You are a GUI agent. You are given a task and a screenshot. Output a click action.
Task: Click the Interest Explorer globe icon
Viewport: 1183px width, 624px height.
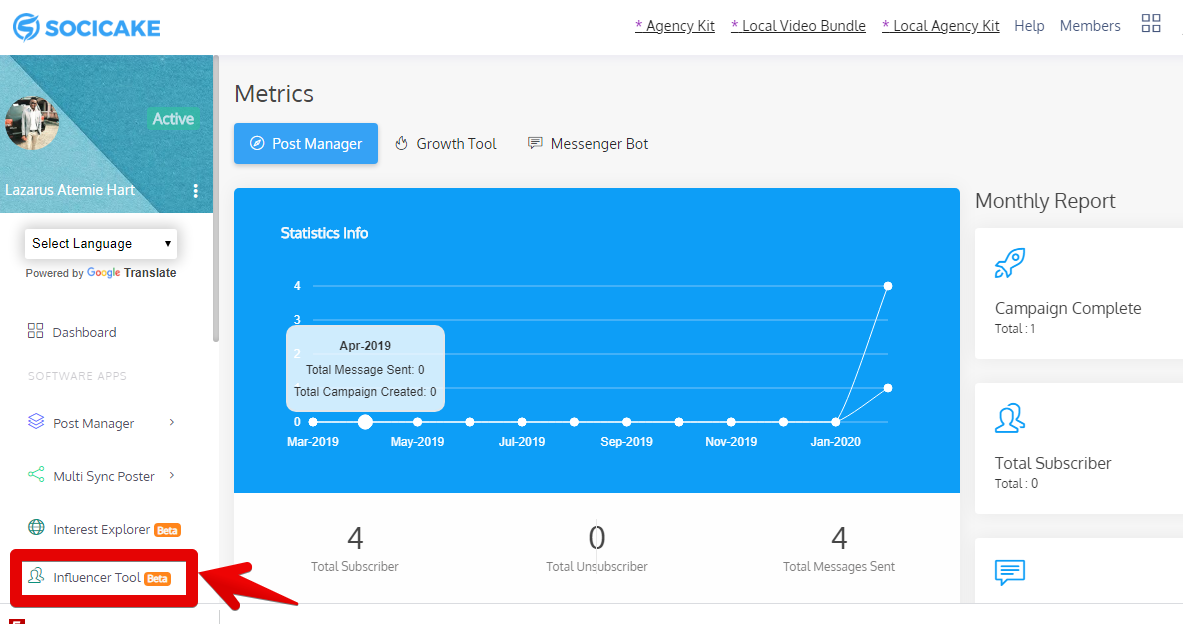[35, 527]
